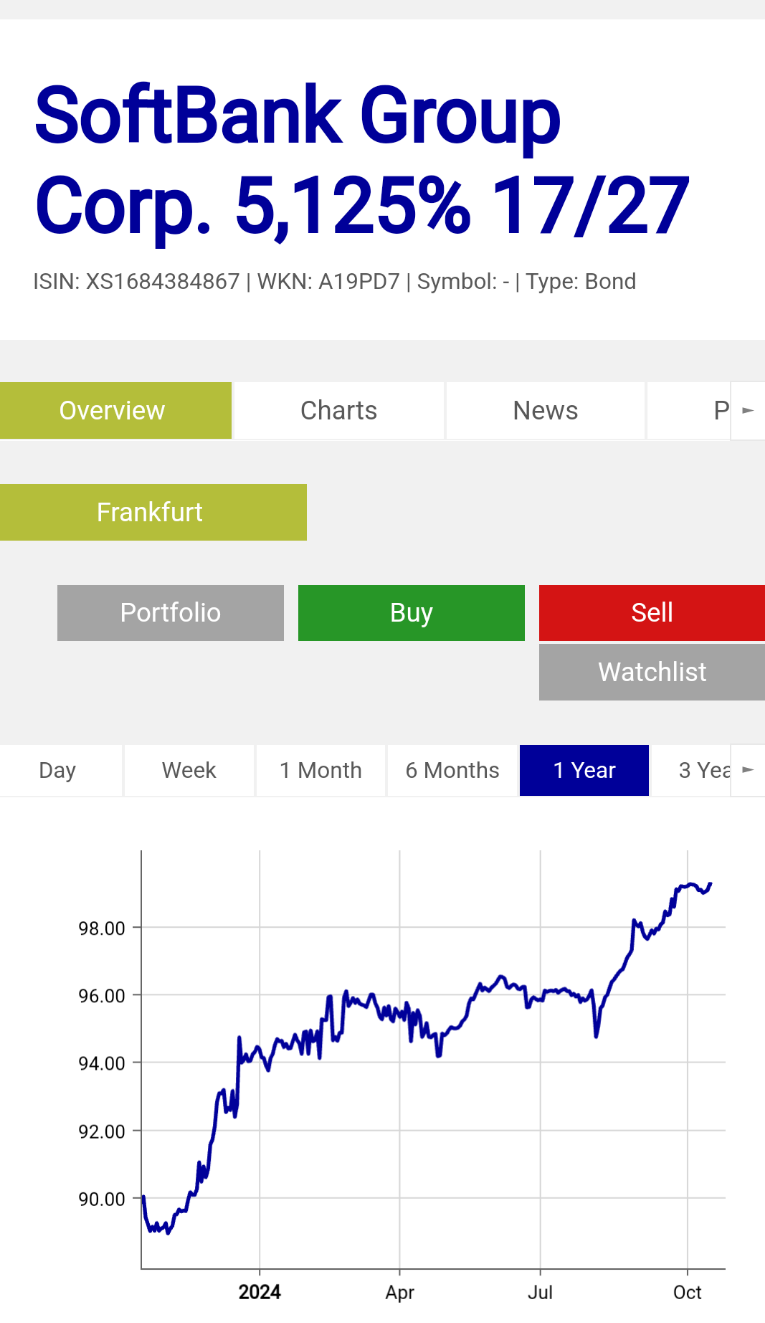Viewport: 765px width, 1323px height.
Task: Select the 1 Year chart range
Action: [584, 770]
